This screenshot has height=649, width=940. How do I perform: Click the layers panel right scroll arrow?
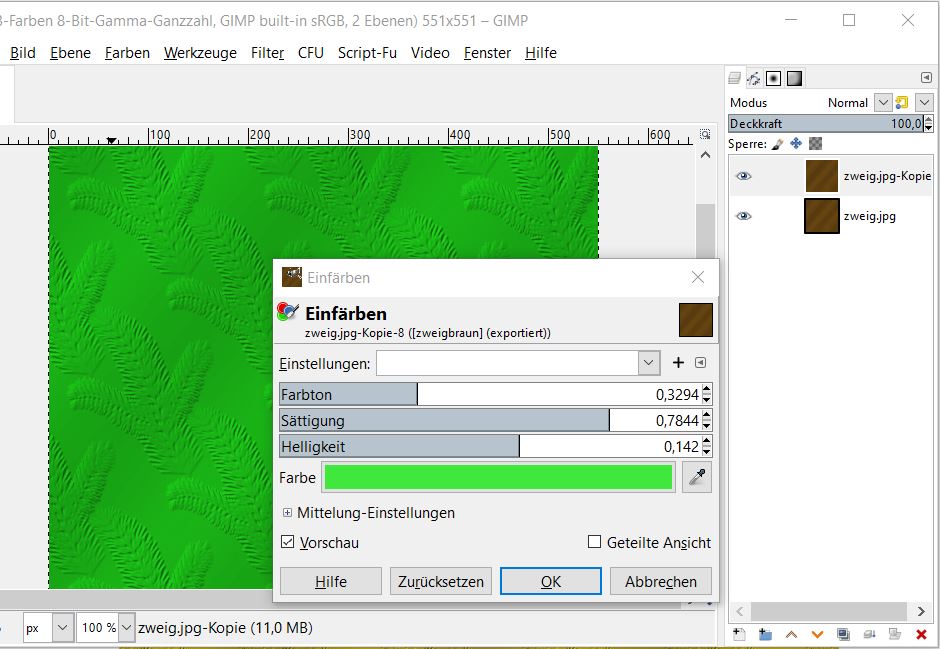tap(921, 611)
